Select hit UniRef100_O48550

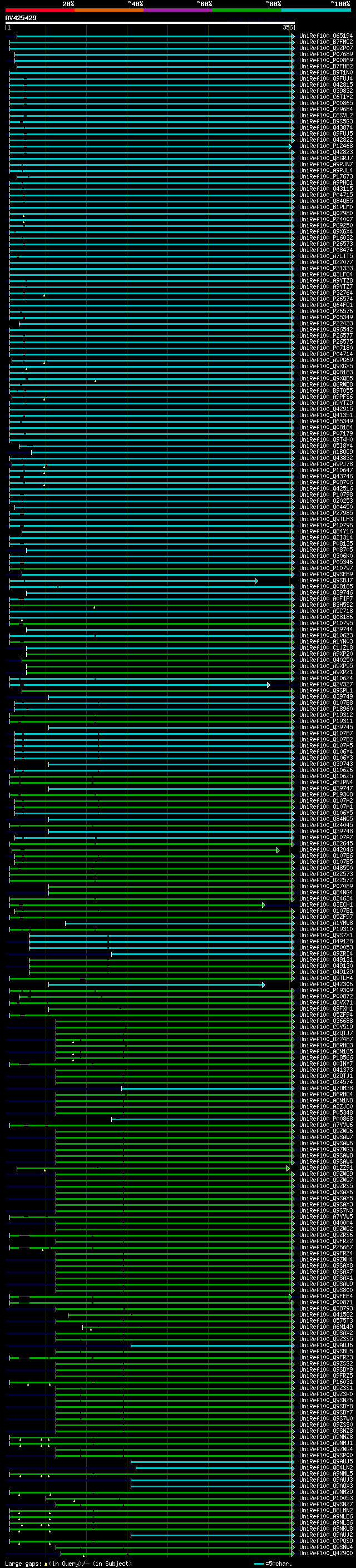pyautogui.click(x=326, y=868)
